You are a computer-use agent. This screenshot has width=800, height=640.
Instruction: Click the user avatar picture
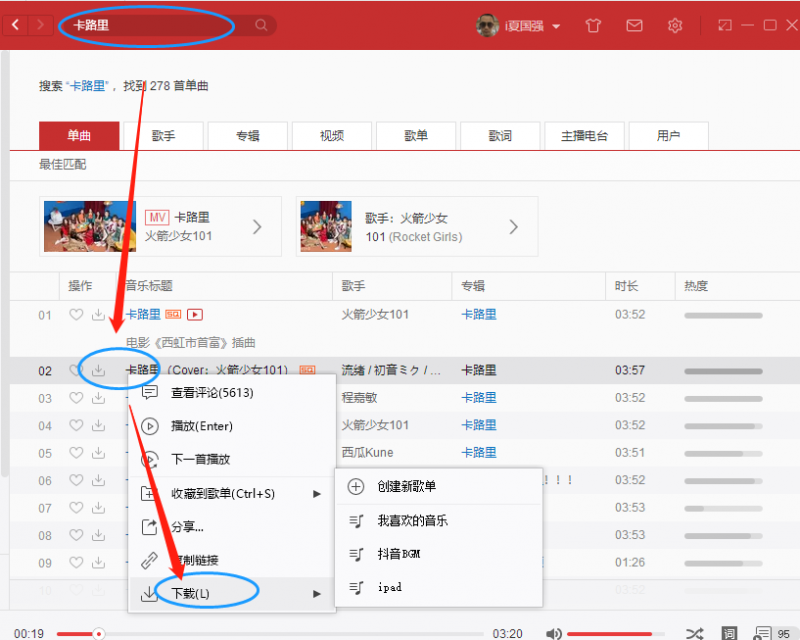[487, 25]
